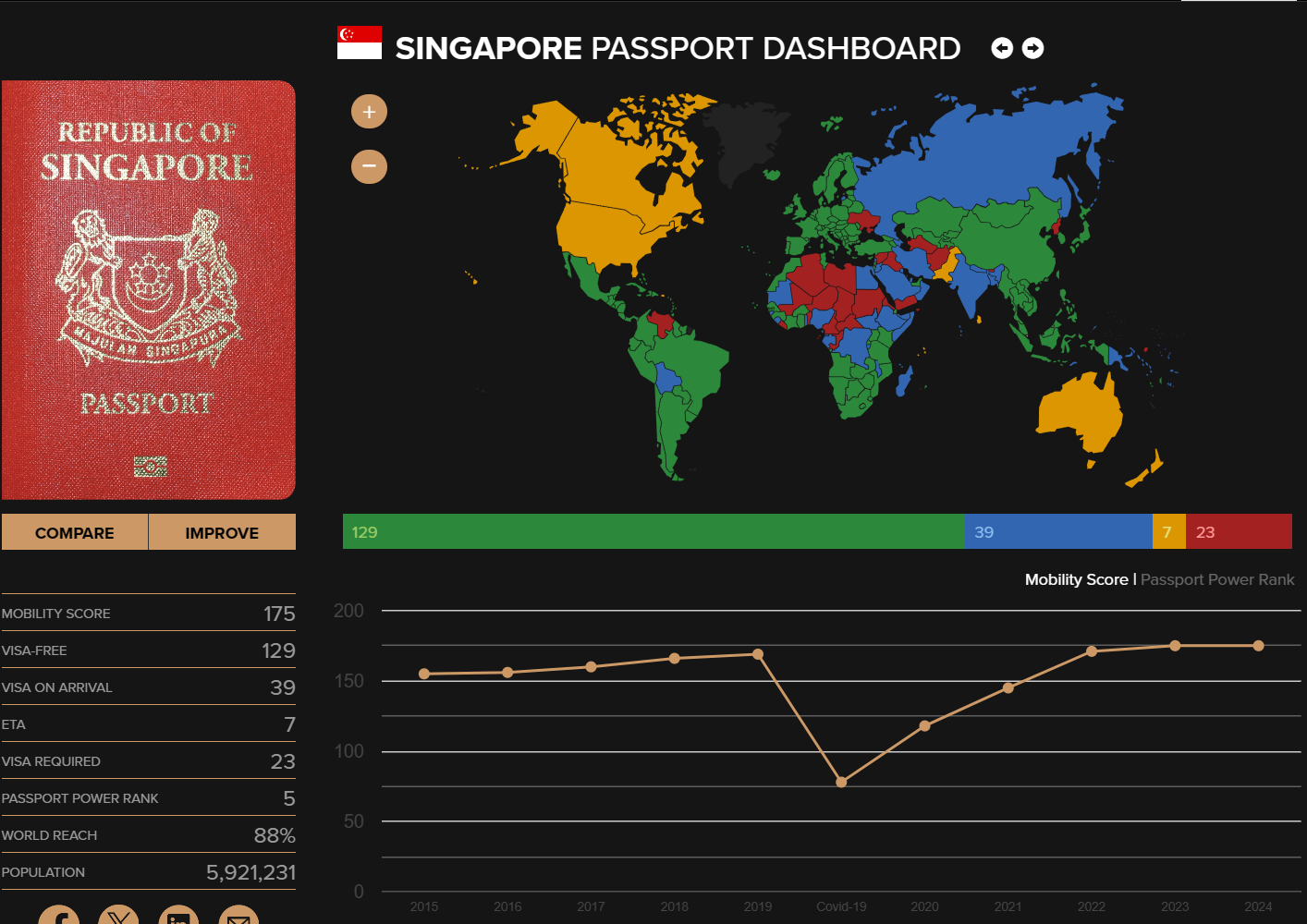This screenshot has height=924, width=1307.
Task: Switch chart to Passport Power Rank
Action: 1217,579
